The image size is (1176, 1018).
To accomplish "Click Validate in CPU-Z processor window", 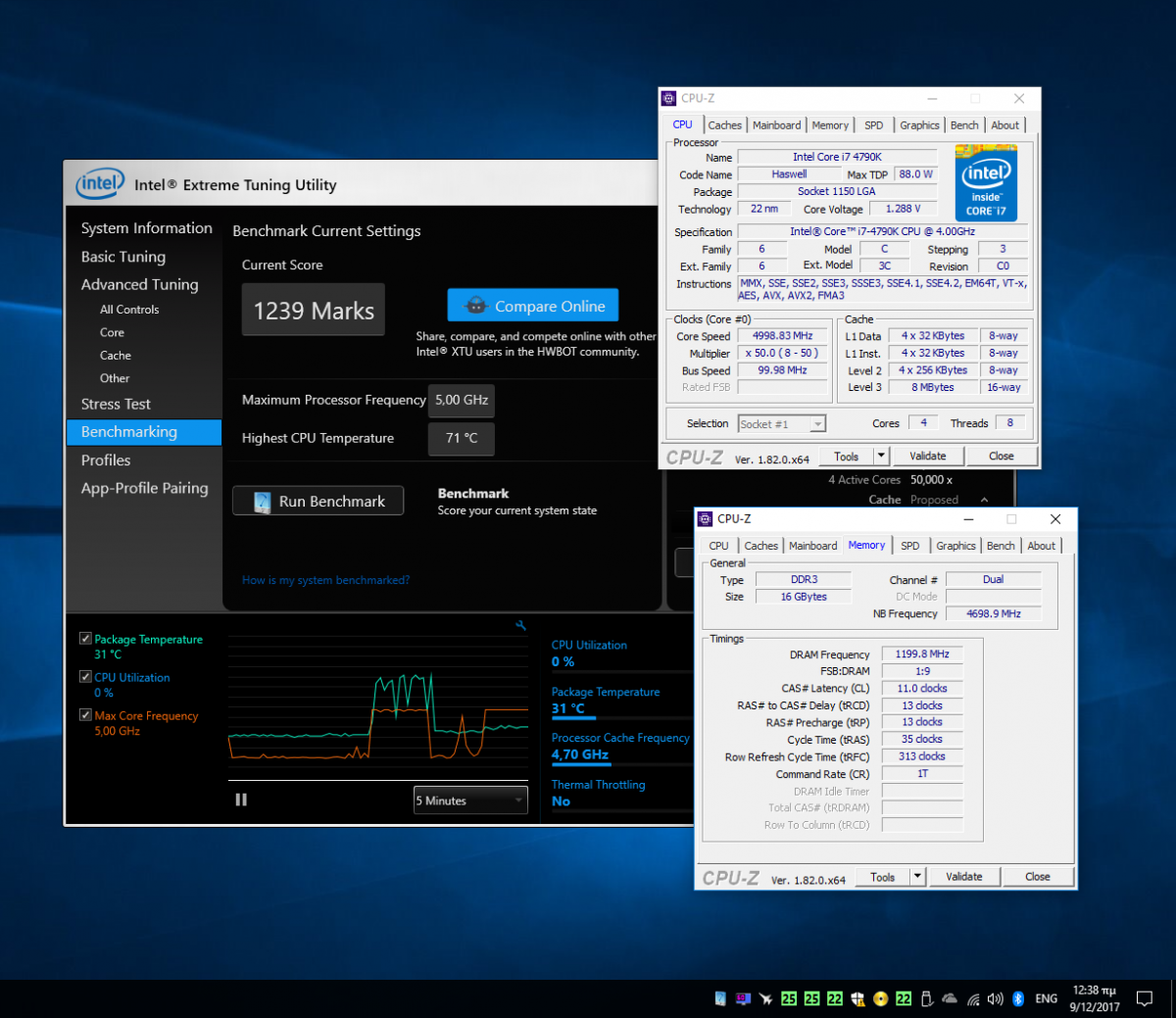I will (928, 456).
